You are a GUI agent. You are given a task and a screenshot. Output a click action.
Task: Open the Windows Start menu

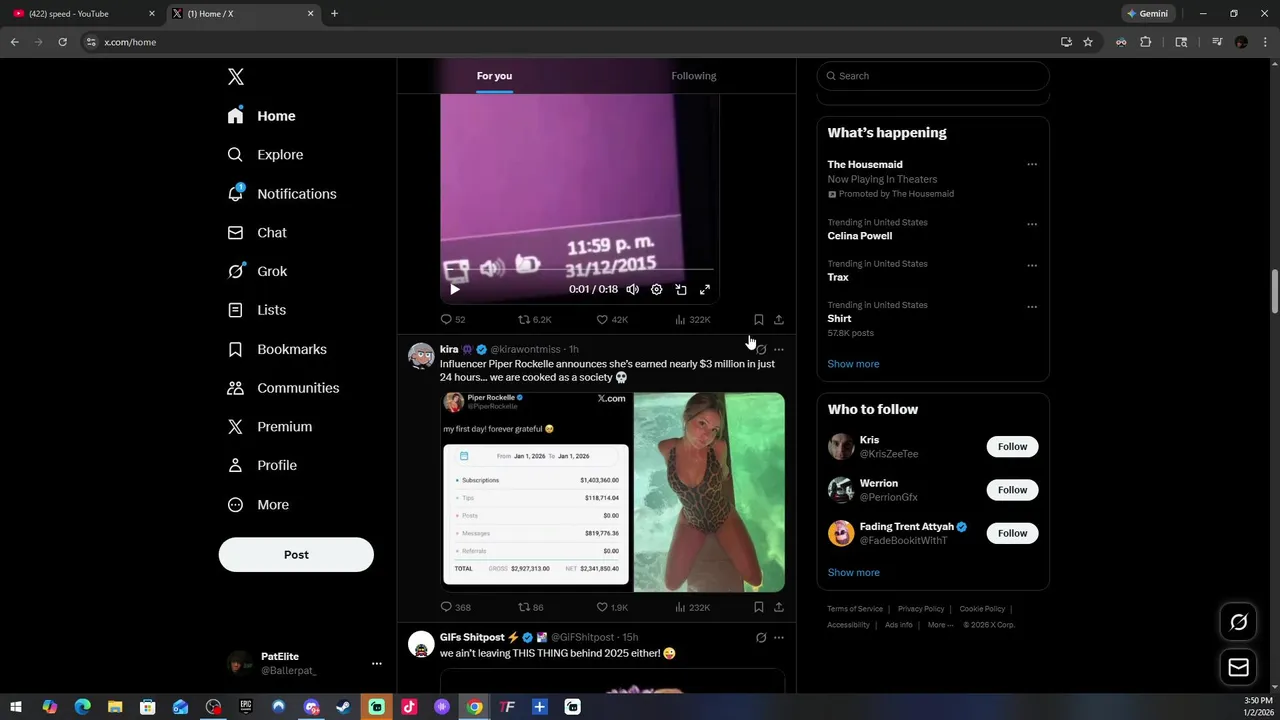click(16, 707)
